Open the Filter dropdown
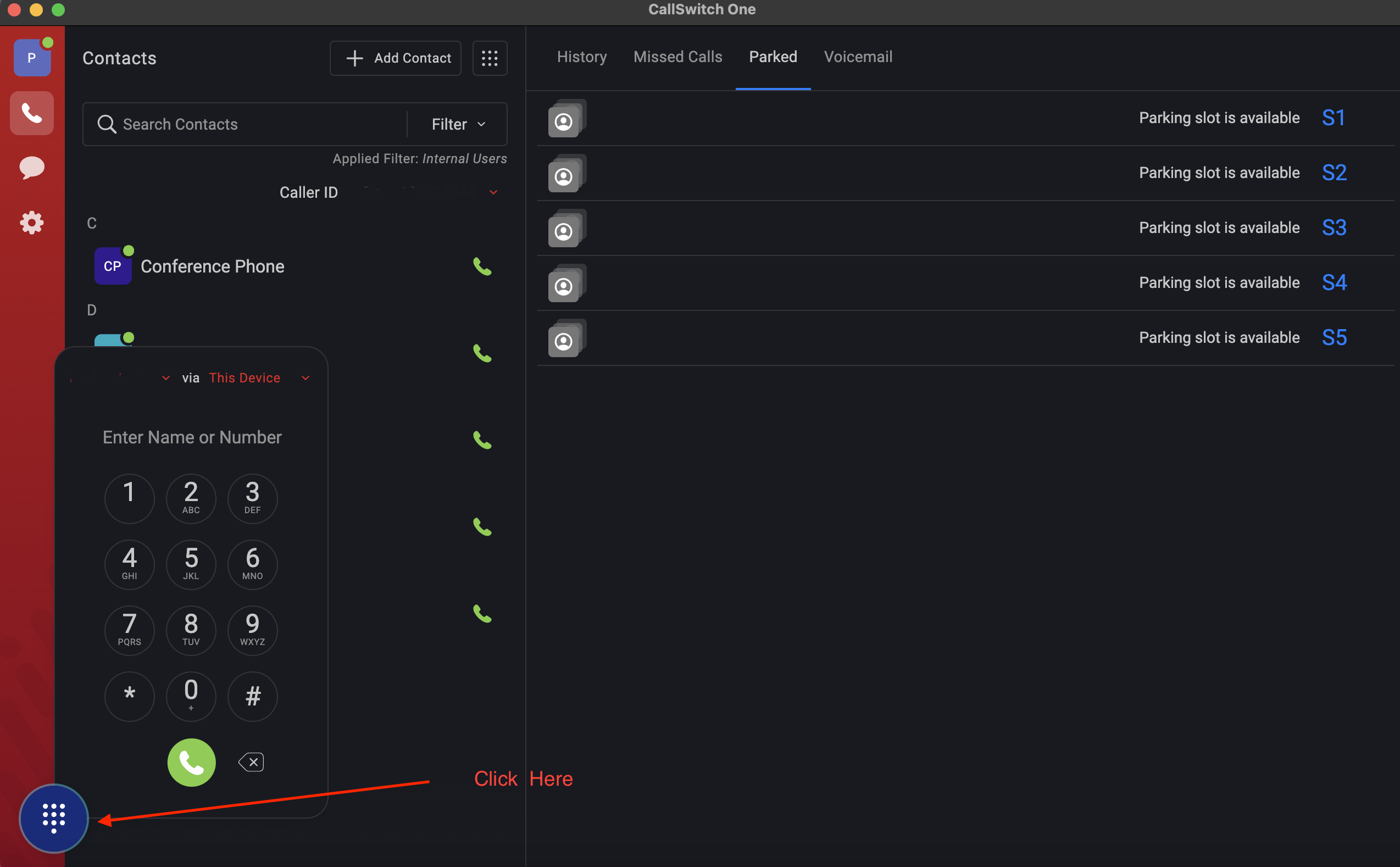The height and width of the screenshot is (867, 1400). click(458, 124)
